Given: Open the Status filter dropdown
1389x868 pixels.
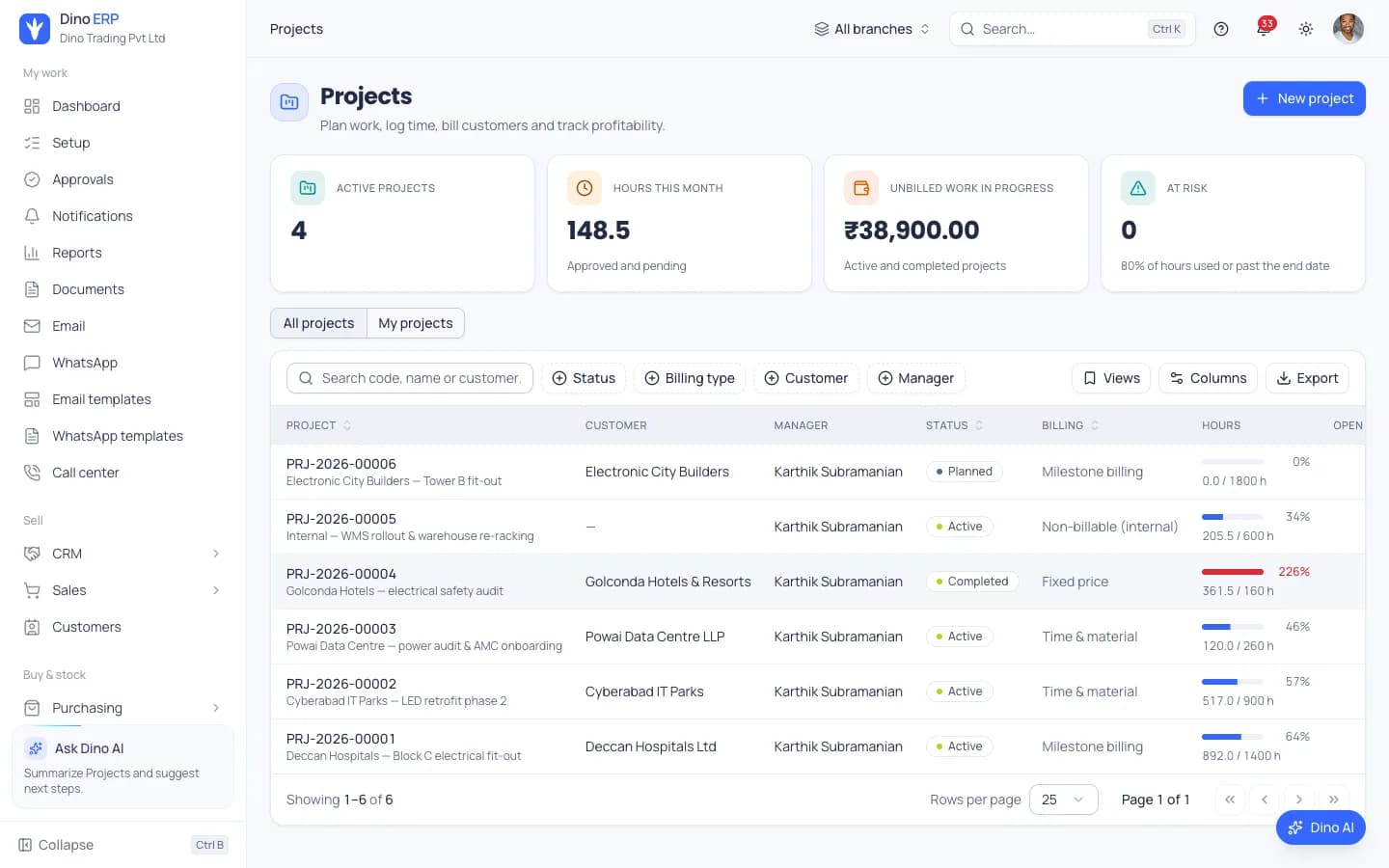Looking at the screenshot, I should point(584,378).
